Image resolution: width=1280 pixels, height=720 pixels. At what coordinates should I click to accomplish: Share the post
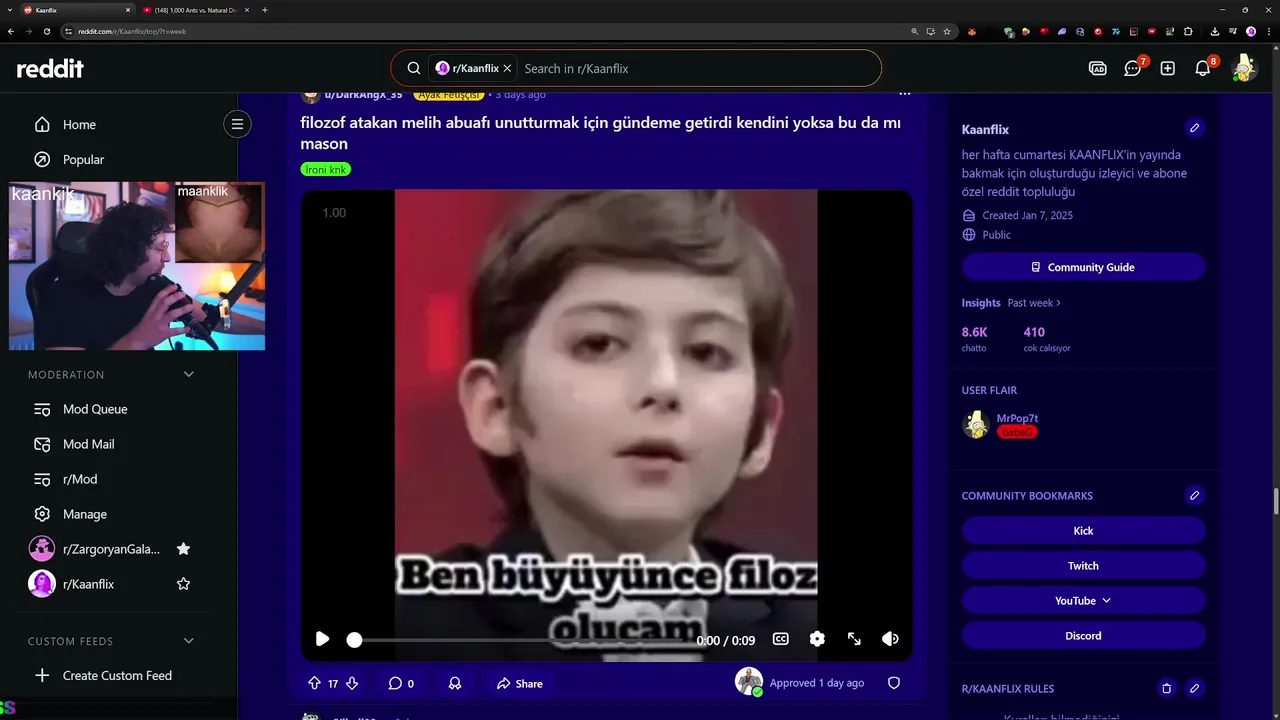(519, 683)
